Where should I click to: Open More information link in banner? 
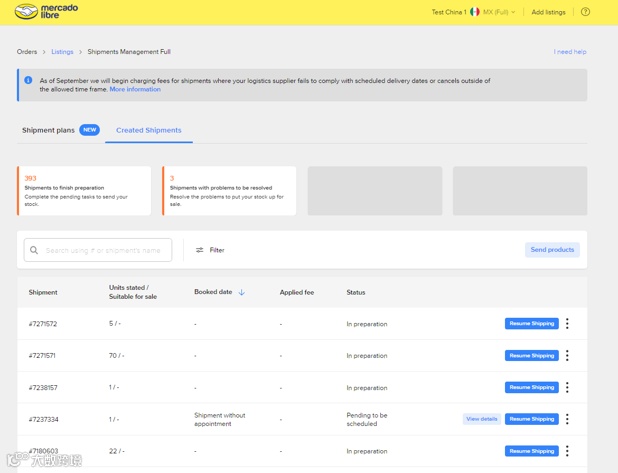coord(135,89)
